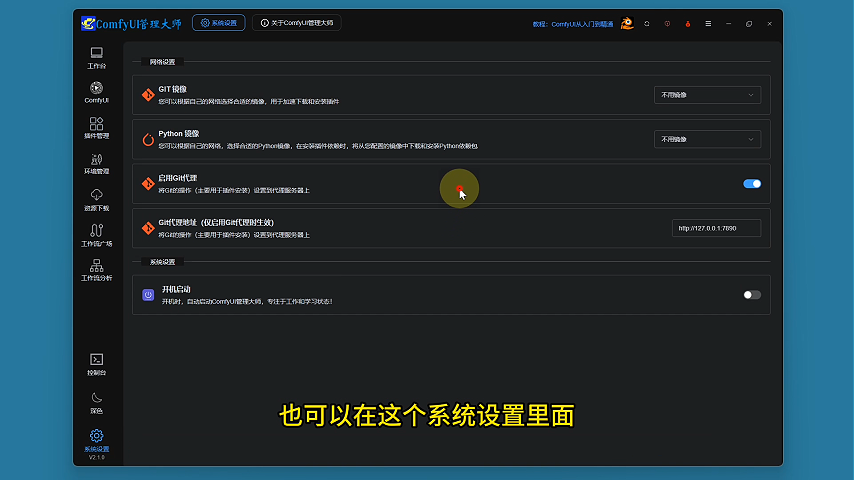Enable the 开机启动 toggle

[x=752, y=295]
